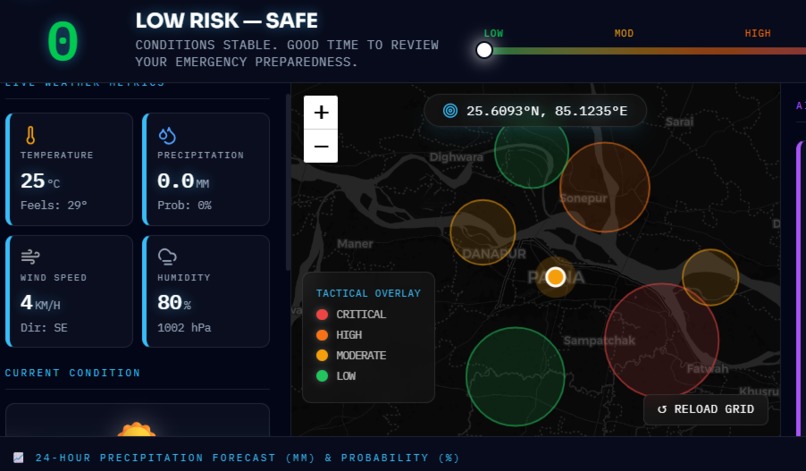This screenshot has width=806, height=471.
Task: Zoom in the map with plus button
Action: (321, 112)
